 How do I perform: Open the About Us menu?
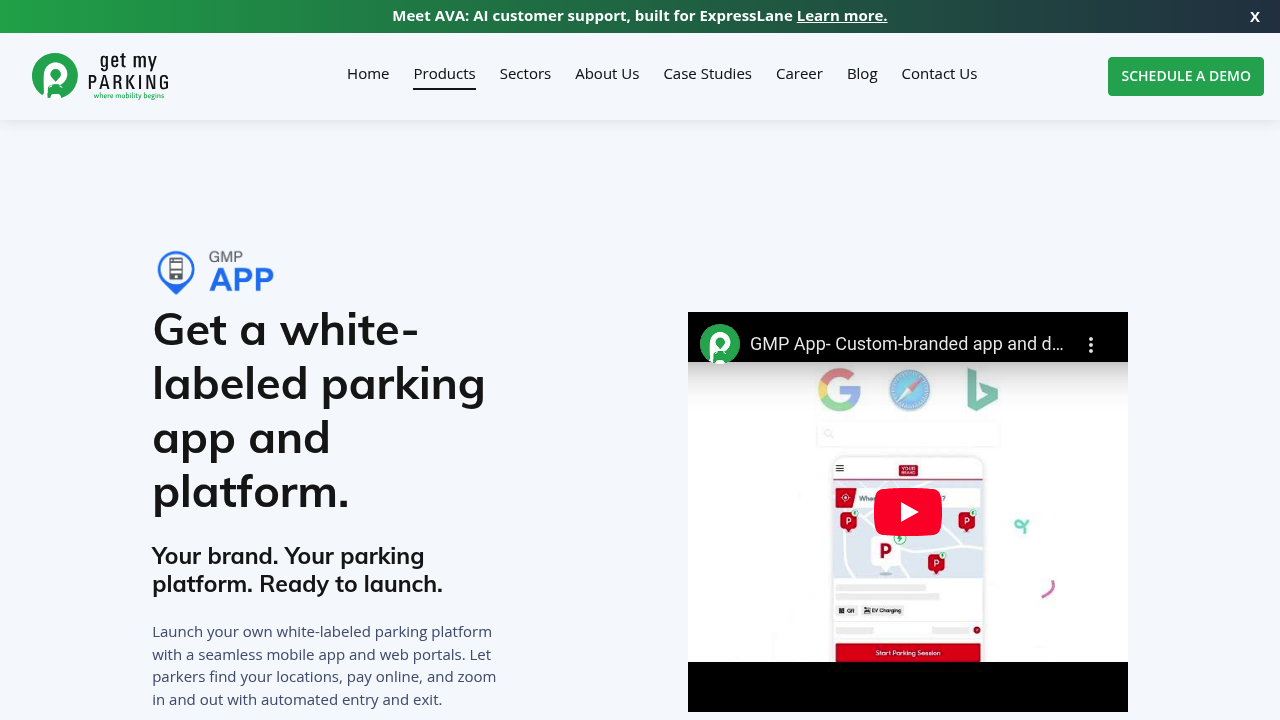[607, 74]
